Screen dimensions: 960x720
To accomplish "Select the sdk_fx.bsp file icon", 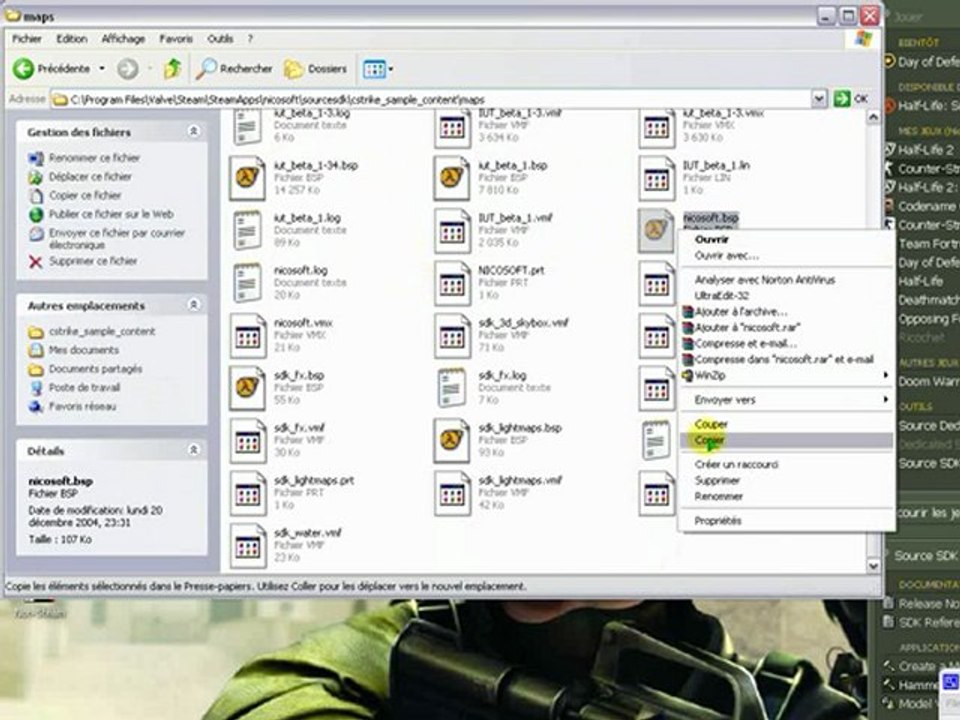I will point(247,388).
